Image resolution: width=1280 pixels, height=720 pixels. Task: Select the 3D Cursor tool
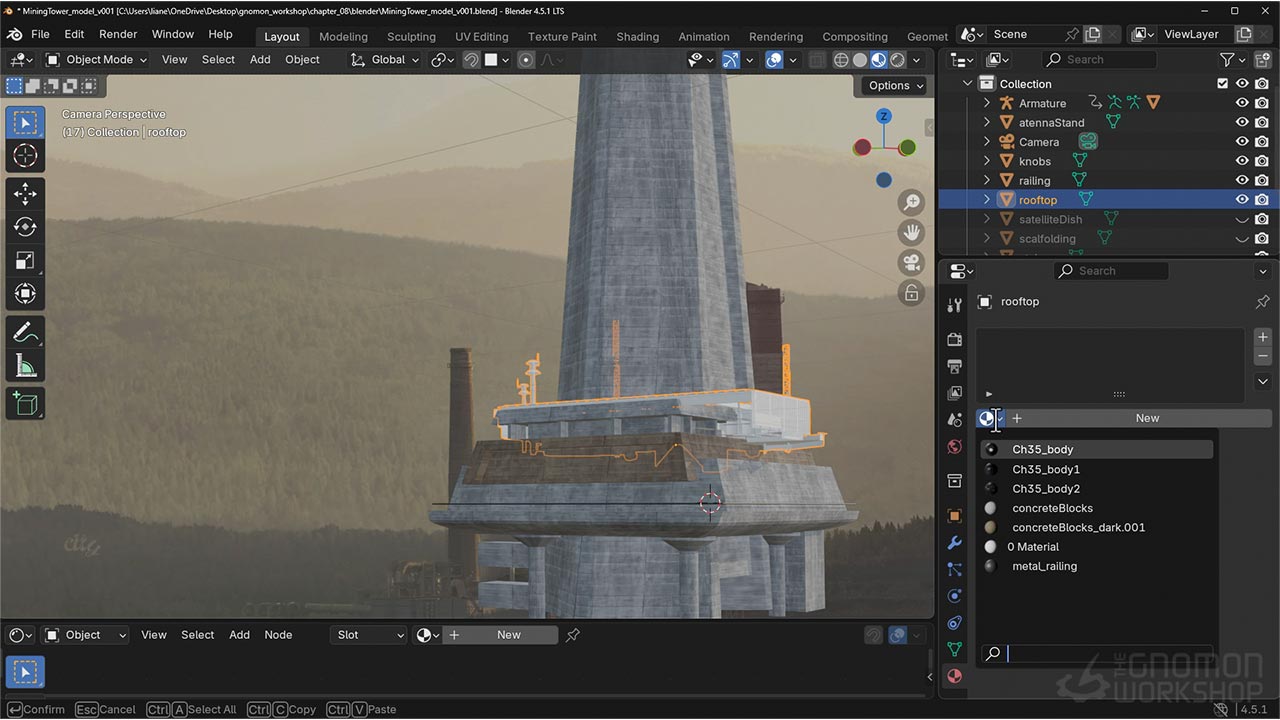pos(25,155)
